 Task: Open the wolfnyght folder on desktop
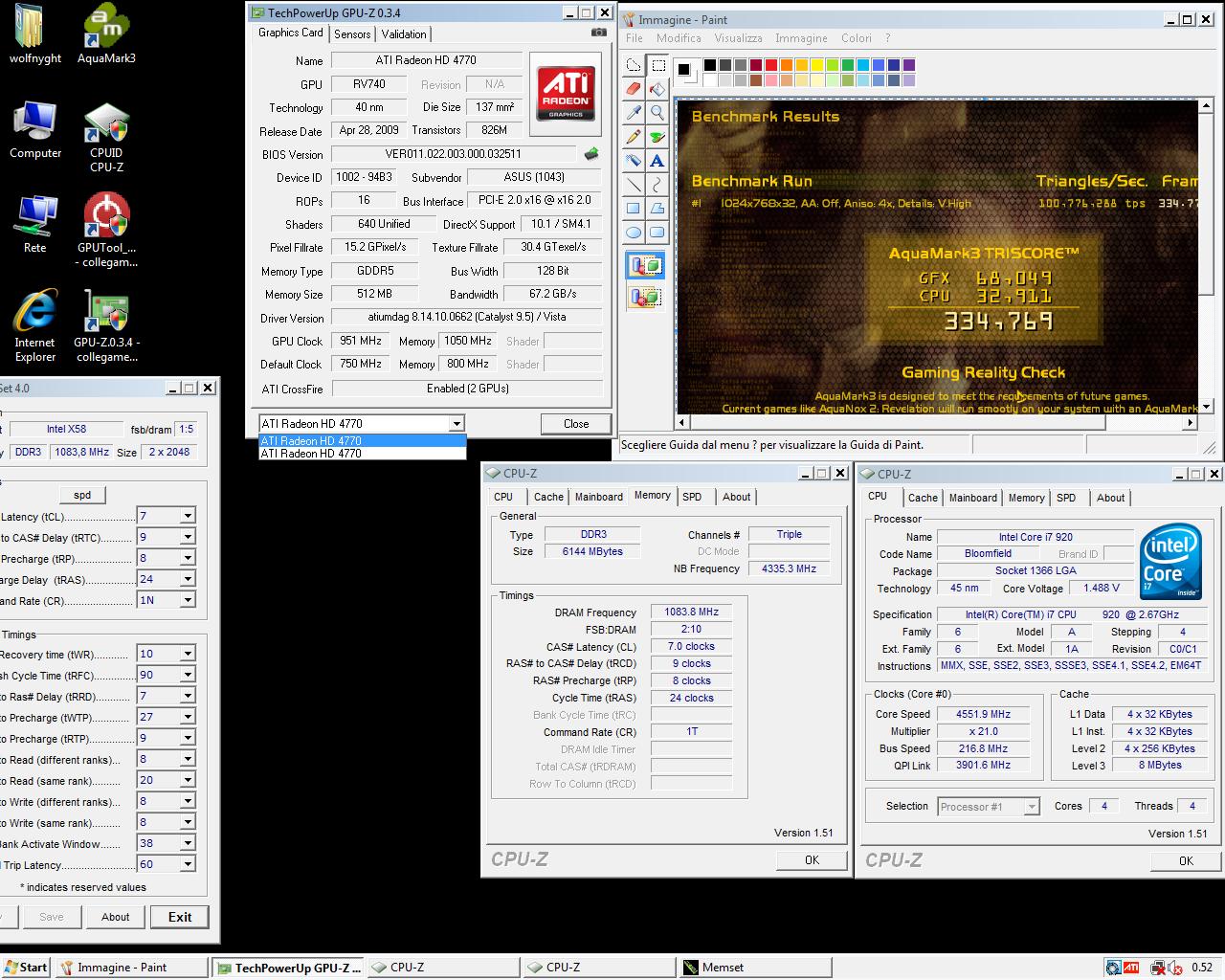(35, 34)
